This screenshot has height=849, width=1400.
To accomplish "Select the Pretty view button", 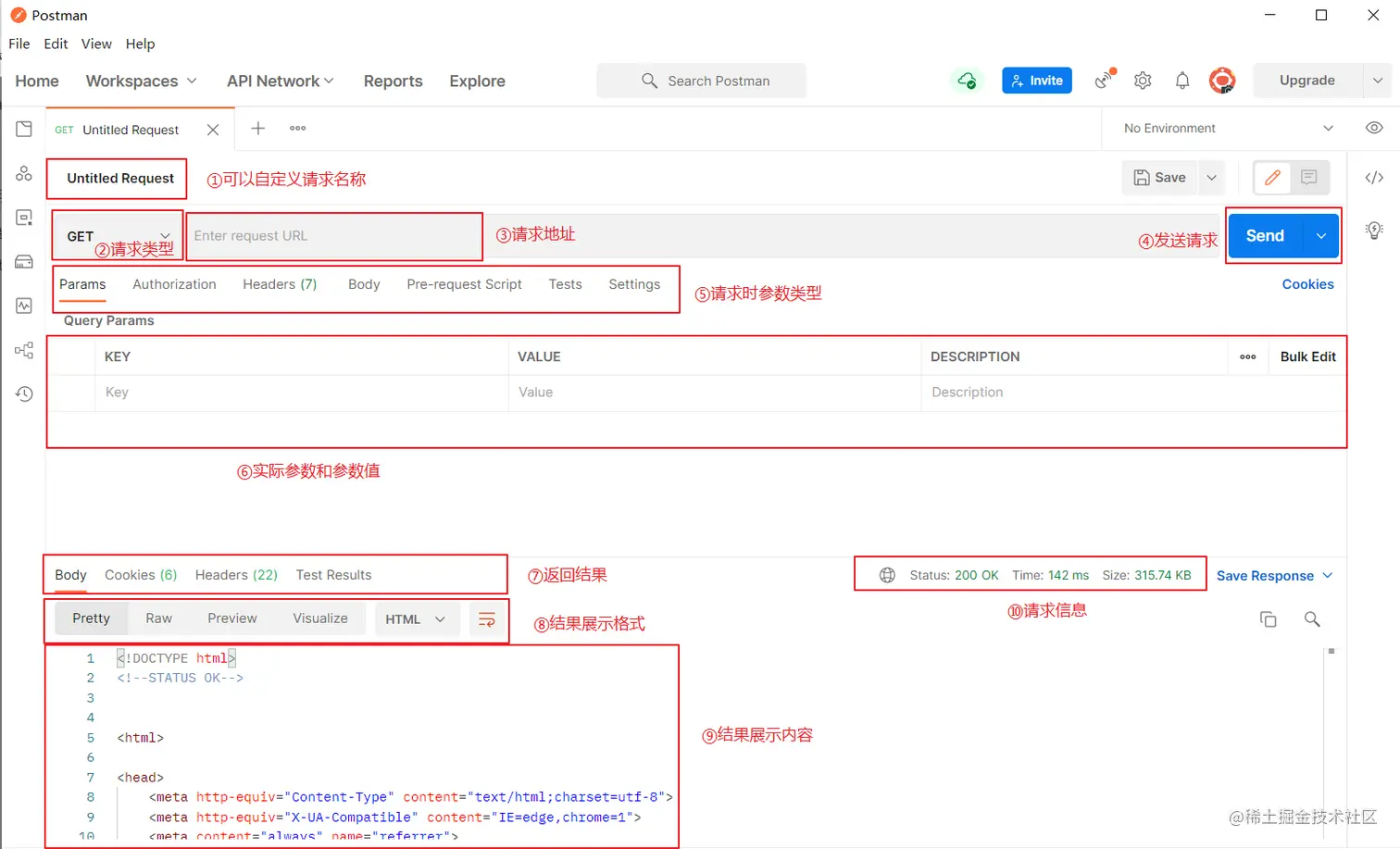I will (91, 618).
